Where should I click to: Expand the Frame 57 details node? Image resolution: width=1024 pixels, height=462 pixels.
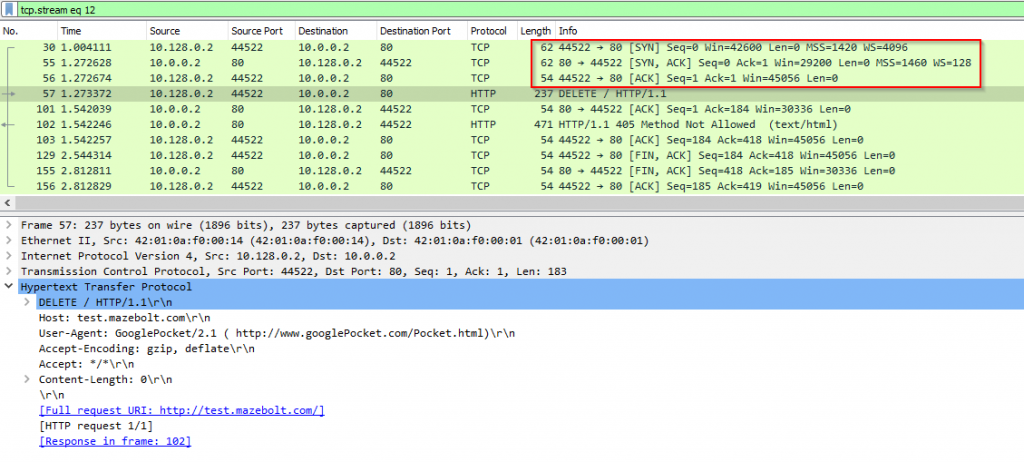[x=8, y=225]
